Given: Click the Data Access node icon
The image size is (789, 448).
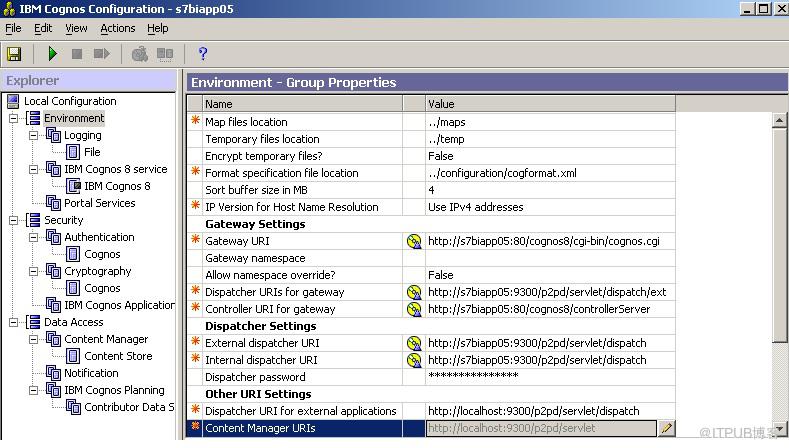Looking at the screenshot, I should pyautogui.click(x=33, y=322).
